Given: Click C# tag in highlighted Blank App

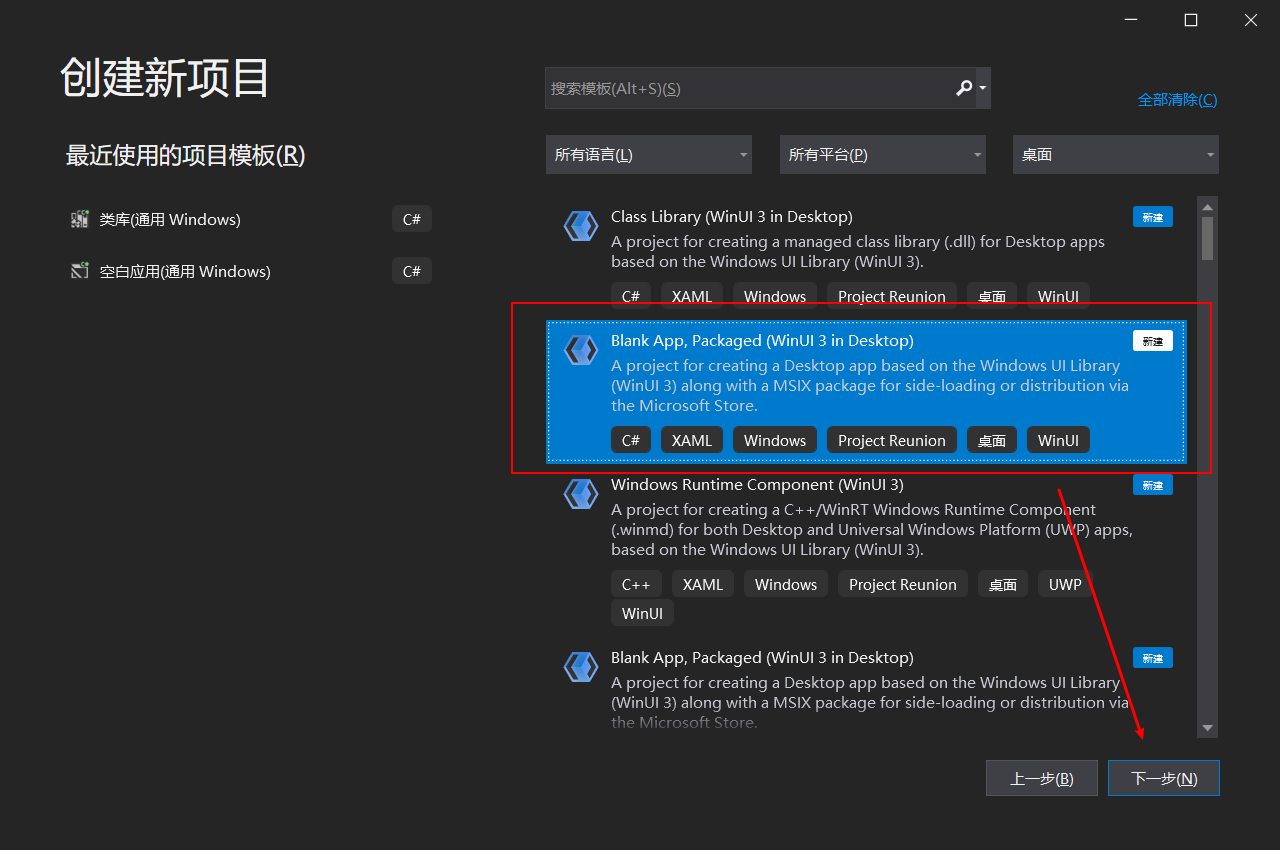Looking at the screenshot, I should click(x=631, y=440).
